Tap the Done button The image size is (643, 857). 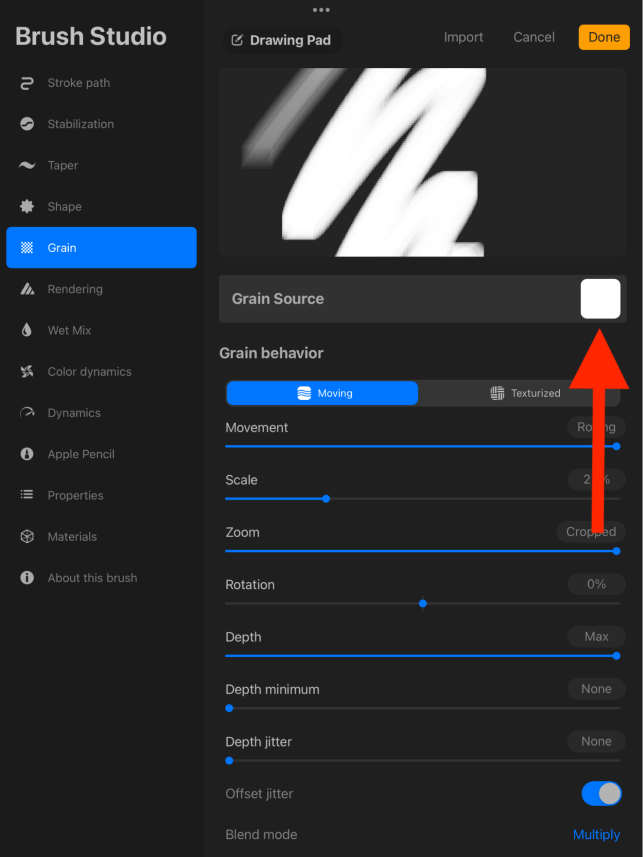(604, 37)
